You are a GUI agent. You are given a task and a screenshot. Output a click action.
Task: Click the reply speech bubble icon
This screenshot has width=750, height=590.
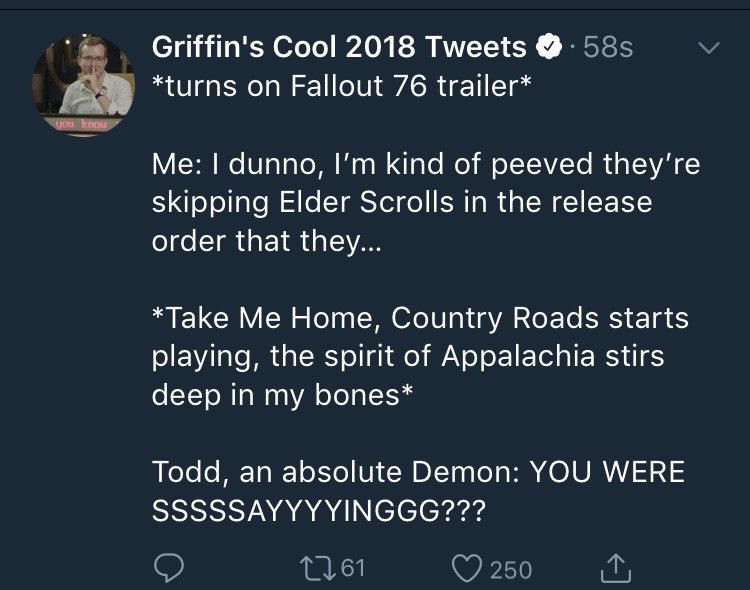click(x=166, y=568)
